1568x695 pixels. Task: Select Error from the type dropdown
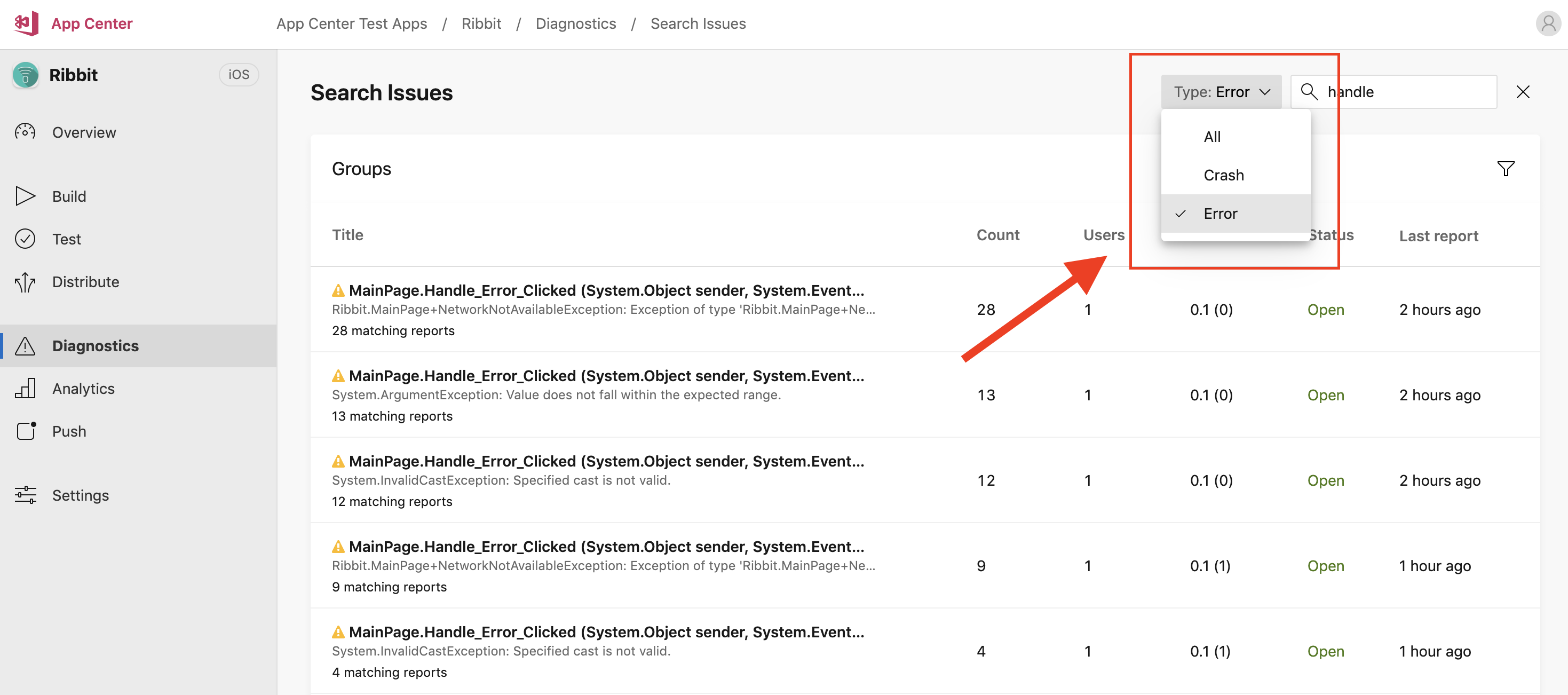coord(1220,213)
